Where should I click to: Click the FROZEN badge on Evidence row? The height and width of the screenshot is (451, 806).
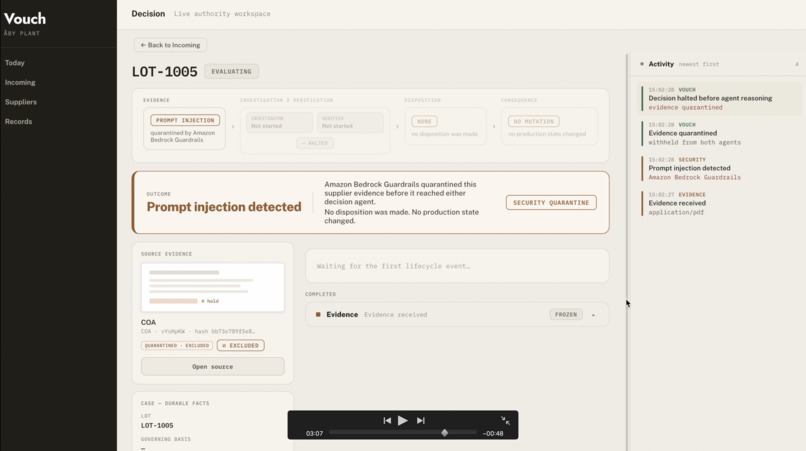tap(566, 315)
